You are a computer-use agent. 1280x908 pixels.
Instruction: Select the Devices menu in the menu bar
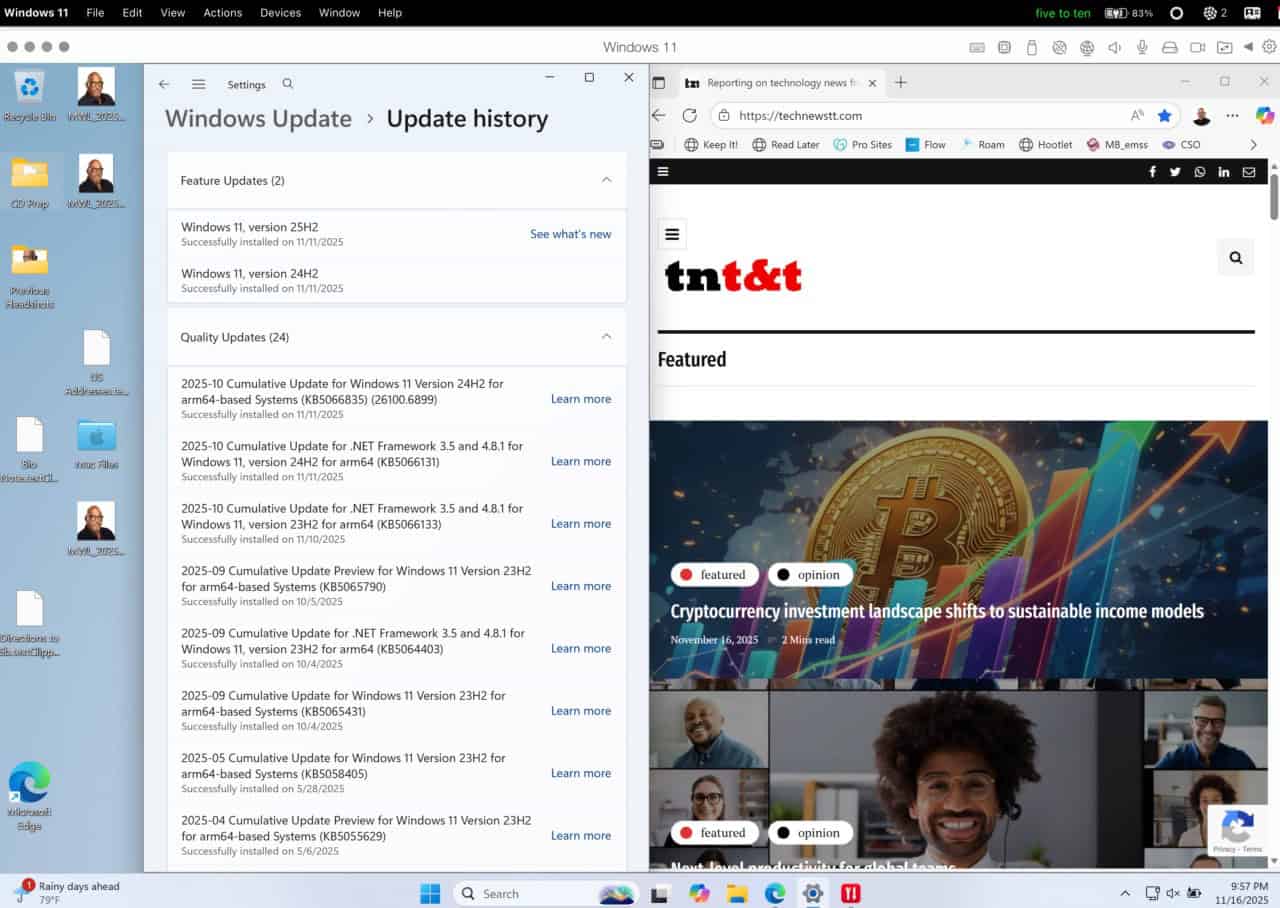coord(279,12)
